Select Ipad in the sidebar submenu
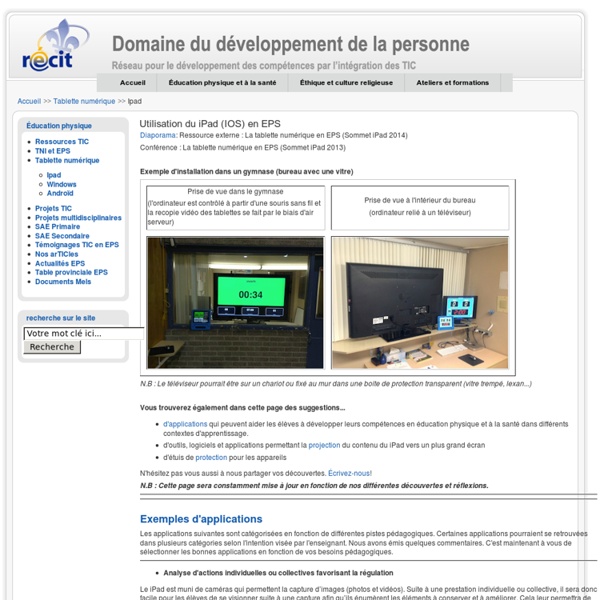This screenshot has width=600, height=600. [x=54, y=175]
